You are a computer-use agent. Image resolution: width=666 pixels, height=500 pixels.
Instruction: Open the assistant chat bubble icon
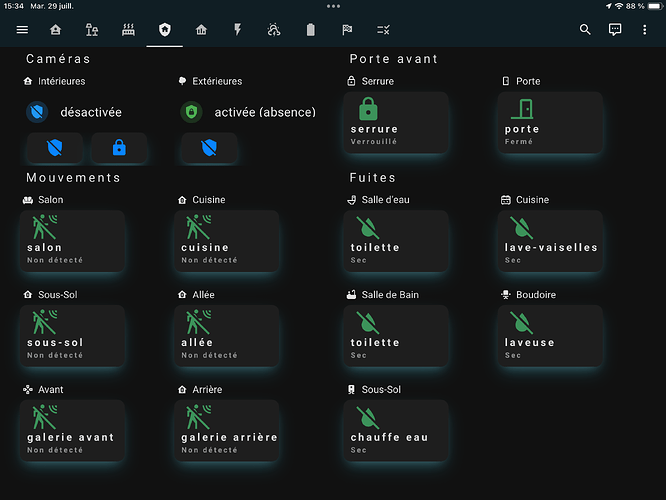click(615, 30)
